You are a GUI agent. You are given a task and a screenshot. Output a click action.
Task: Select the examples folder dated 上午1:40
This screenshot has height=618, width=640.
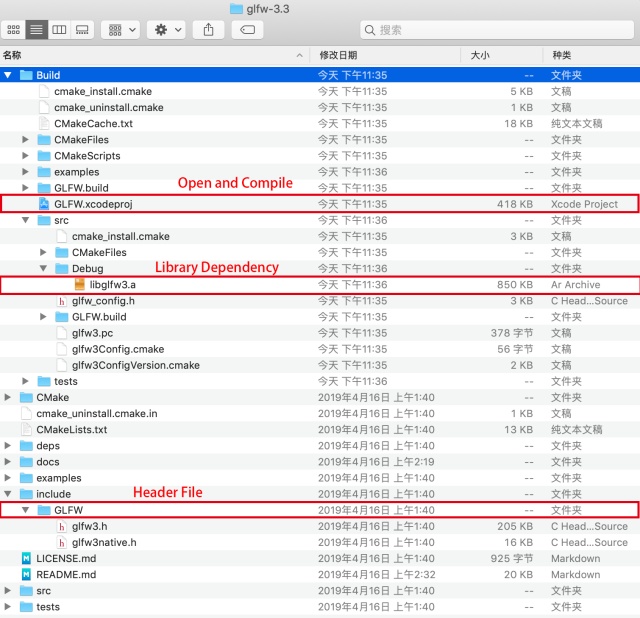coord(320,478)
